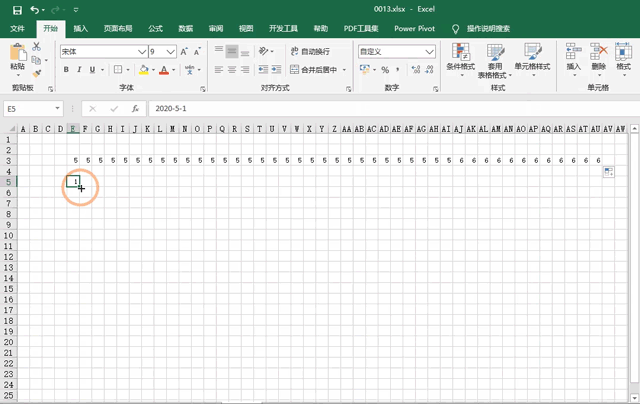The height and width of the screenshot is (404, 640).
Task: Apply cell borders with the borders icon
Action: (118, 70)
